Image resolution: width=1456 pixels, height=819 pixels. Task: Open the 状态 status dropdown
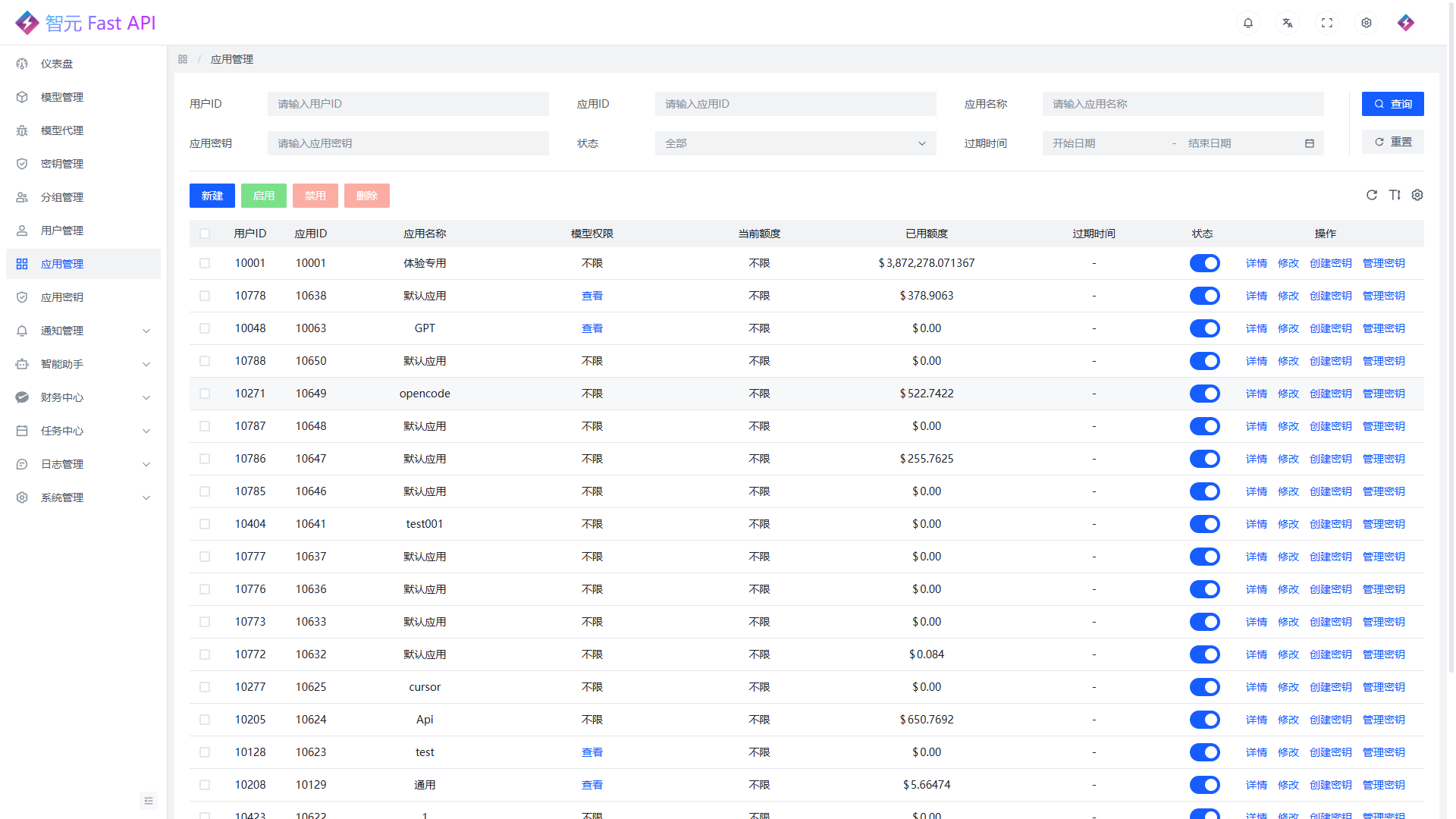[x=795, y=143]
